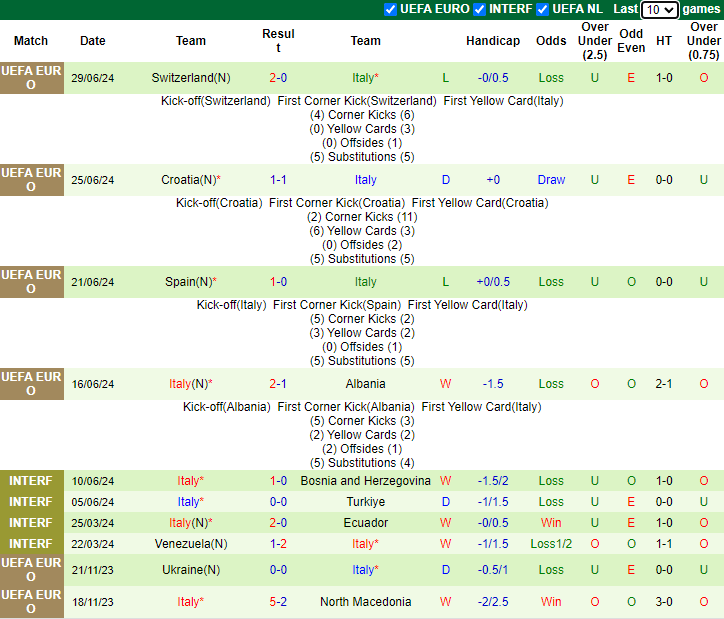Click the Over Under (2.5) column header

pos(595,41)
